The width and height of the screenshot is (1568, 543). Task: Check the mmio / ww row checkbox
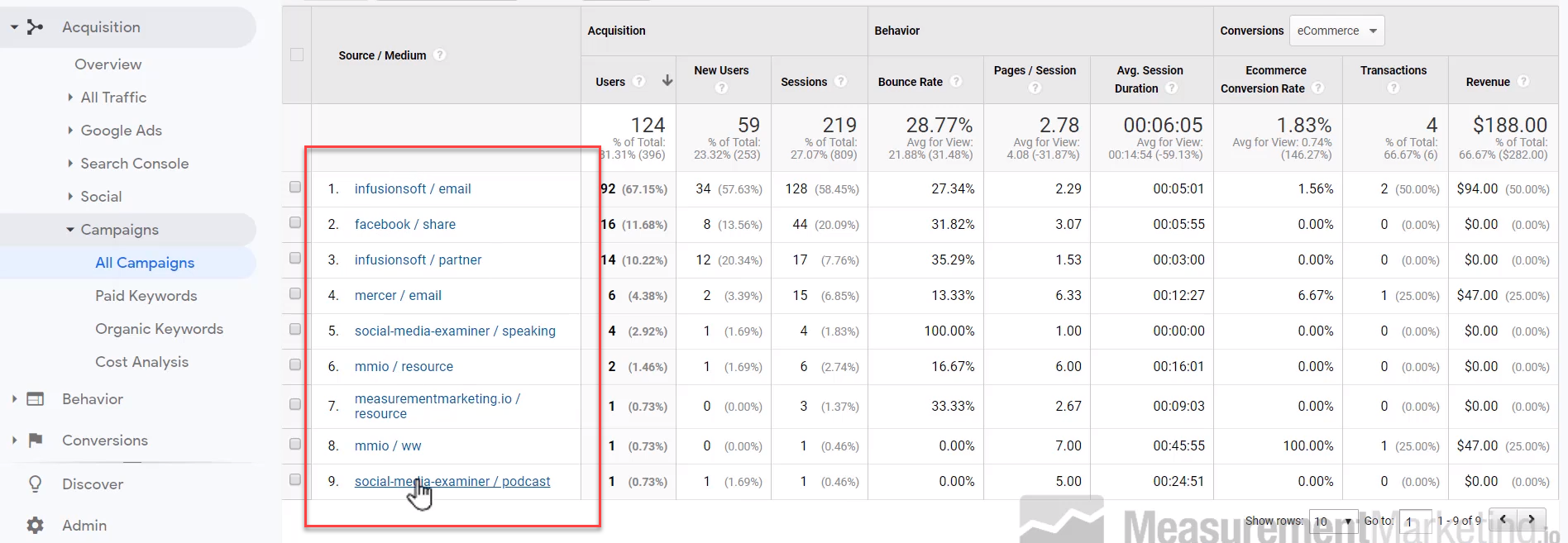pos(295,444)
